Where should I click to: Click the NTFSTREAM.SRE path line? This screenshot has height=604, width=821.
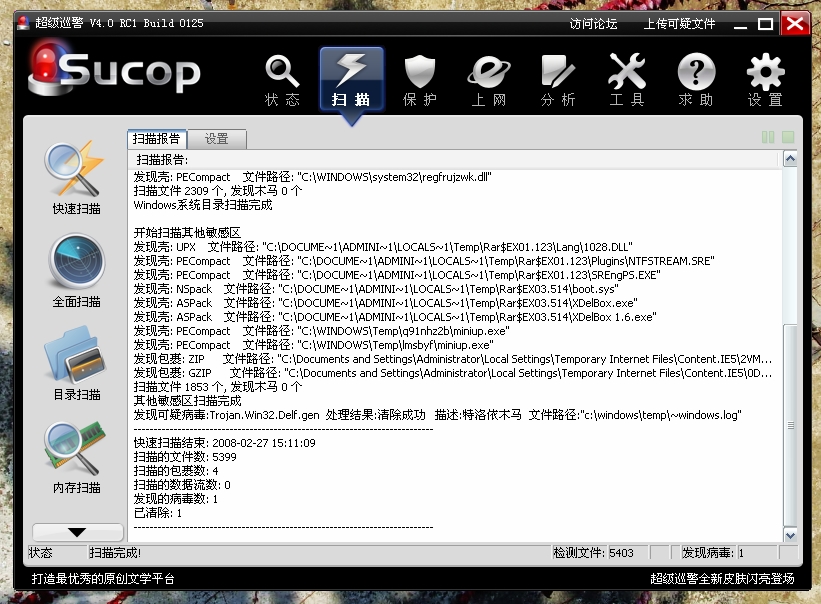[424, 261]
